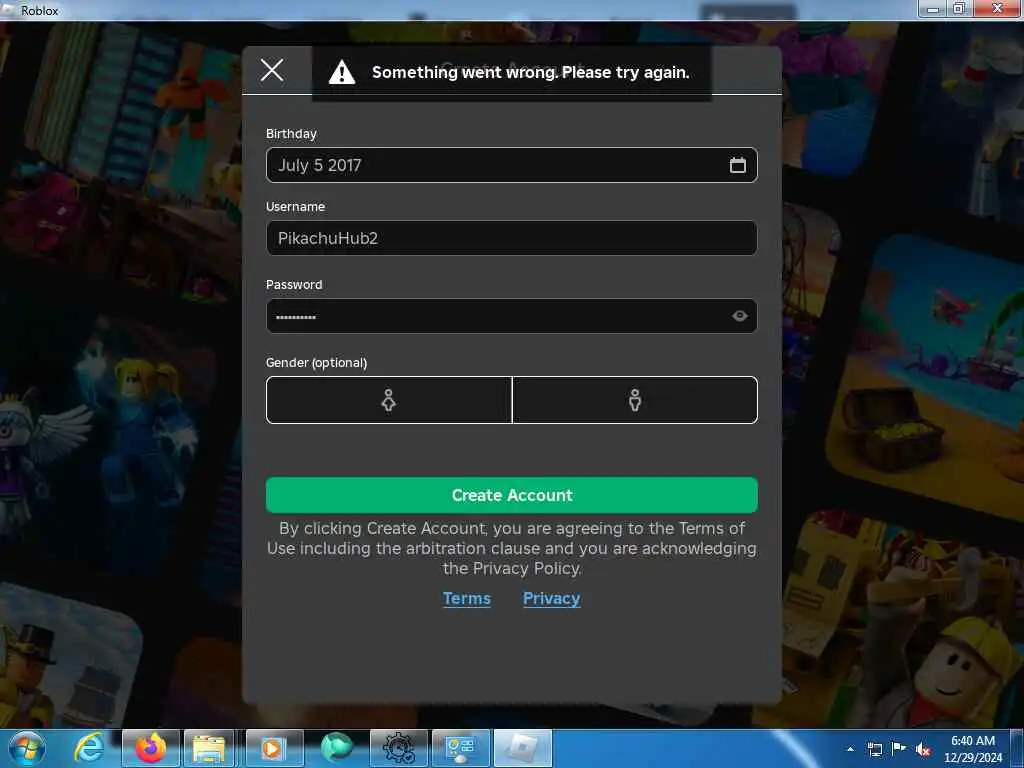
Task: Open the Windows Start menu
Action: pyautogui.click(x=27, y=748)
